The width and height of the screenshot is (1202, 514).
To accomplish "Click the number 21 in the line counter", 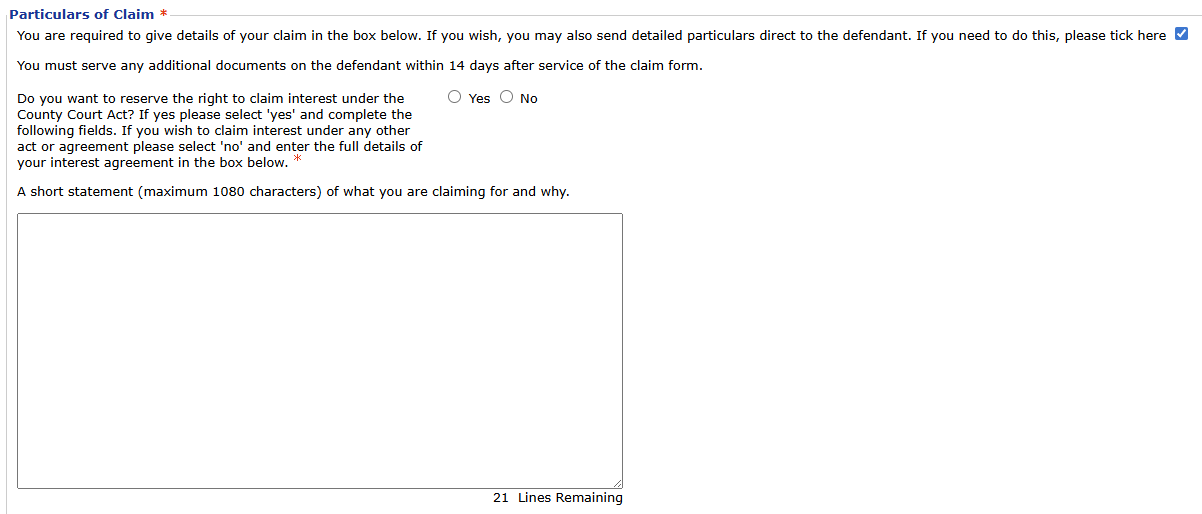I will pyautogui.click(x=501, y=498).
